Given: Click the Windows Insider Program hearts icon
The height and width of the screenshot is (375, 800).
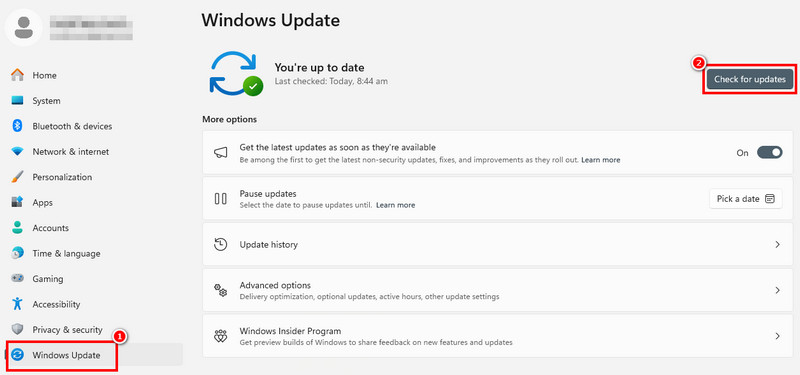Looking at the screenshot, I should [x=220, y=336].
